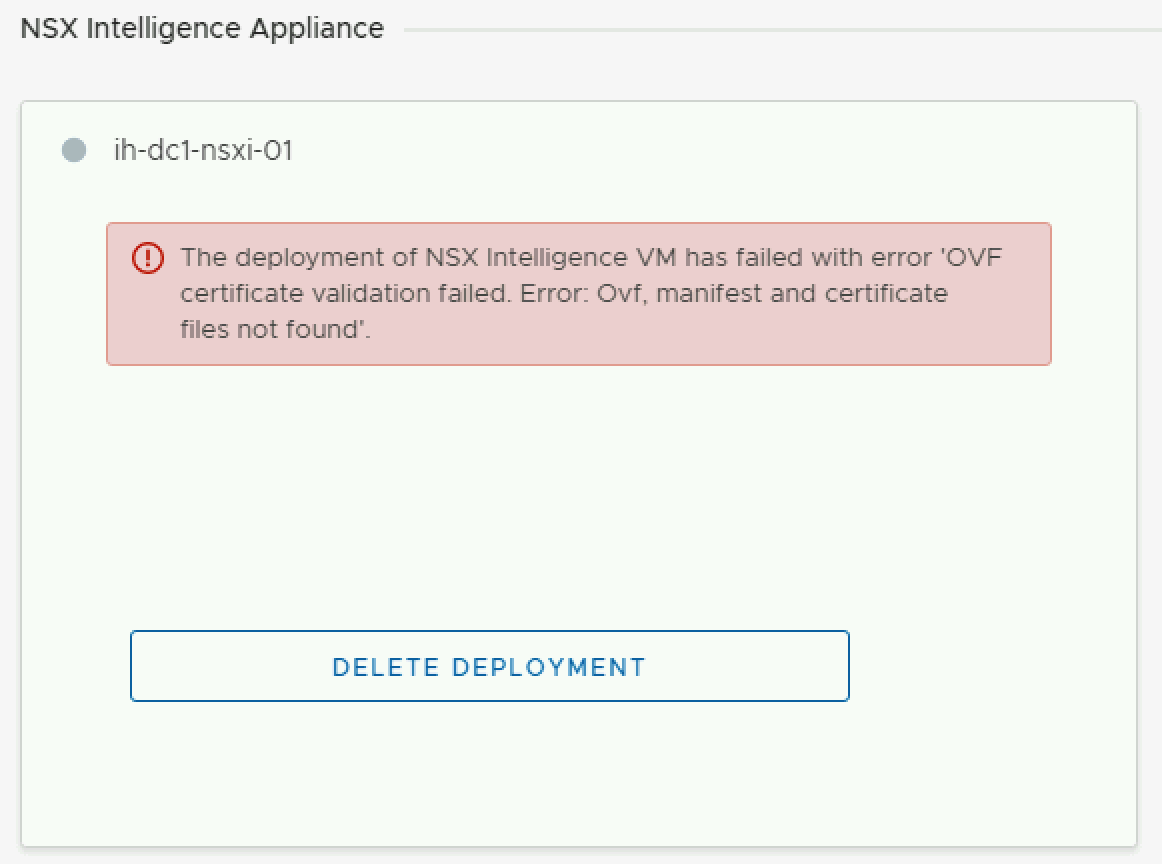Image resolution: width=1162 pixels, height=864 pixels.
Task: Click blank pink area right of 'files not found'
Action: (700, 332)
